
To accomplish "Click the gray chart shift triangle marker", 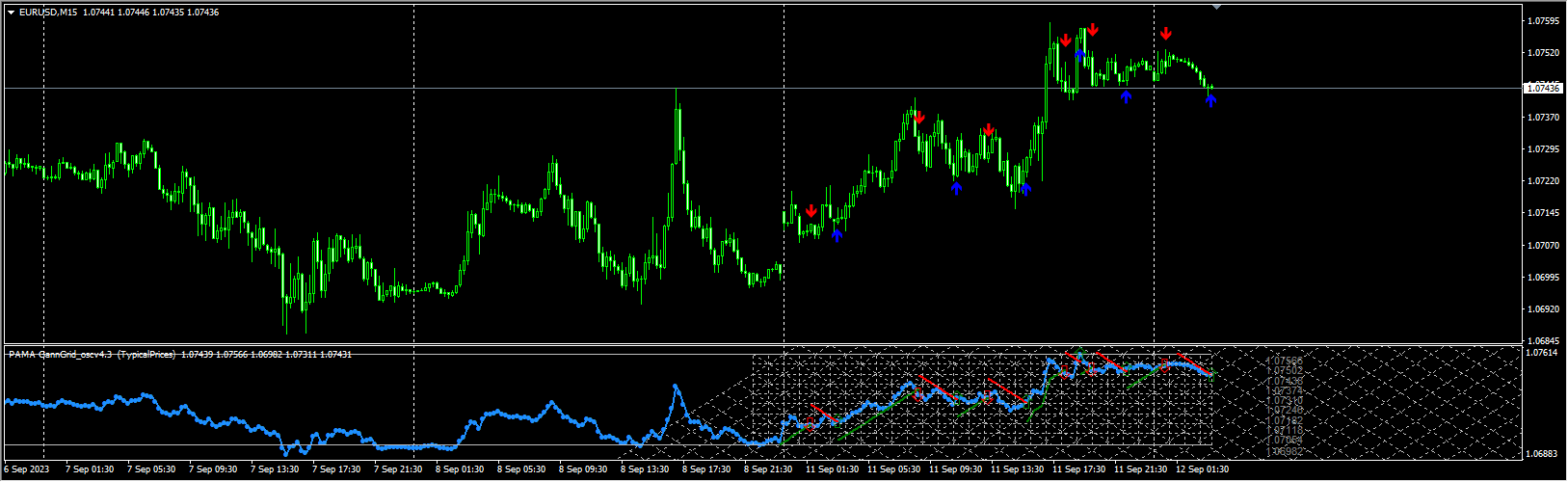I will point(1216,7).
